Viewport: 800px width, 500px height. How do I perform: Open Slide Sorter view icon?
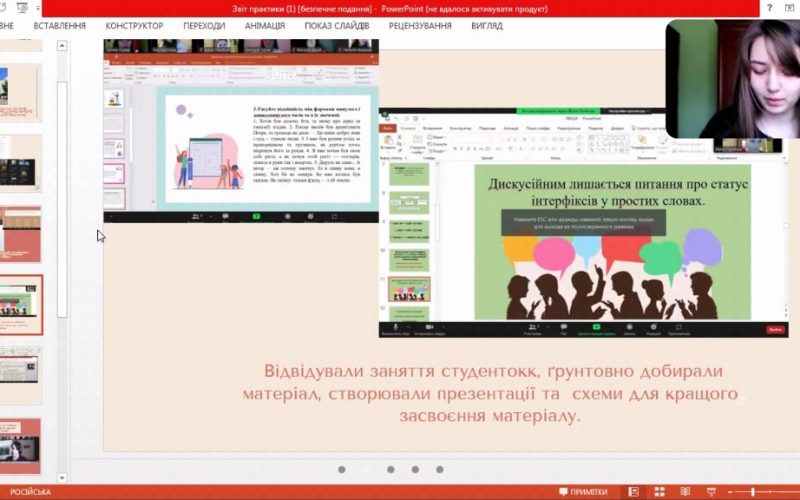[x=660, y=492]
